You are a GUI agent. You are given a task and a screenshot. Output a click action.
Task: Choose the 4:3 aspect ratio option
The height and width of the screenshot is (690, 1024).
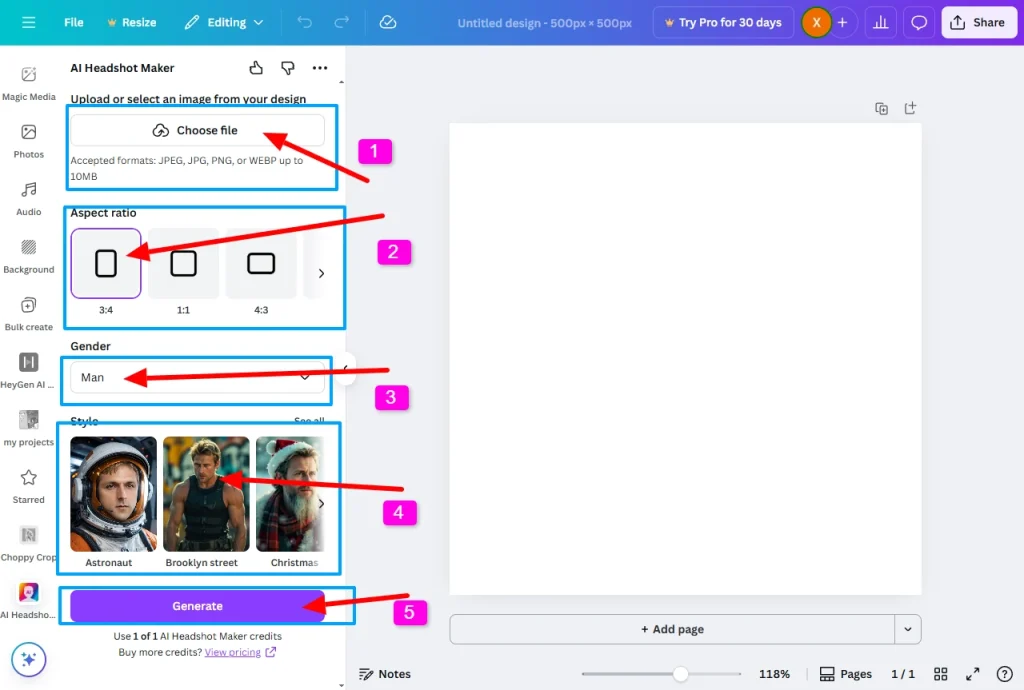pyautogui.click(x=261, y=264)
